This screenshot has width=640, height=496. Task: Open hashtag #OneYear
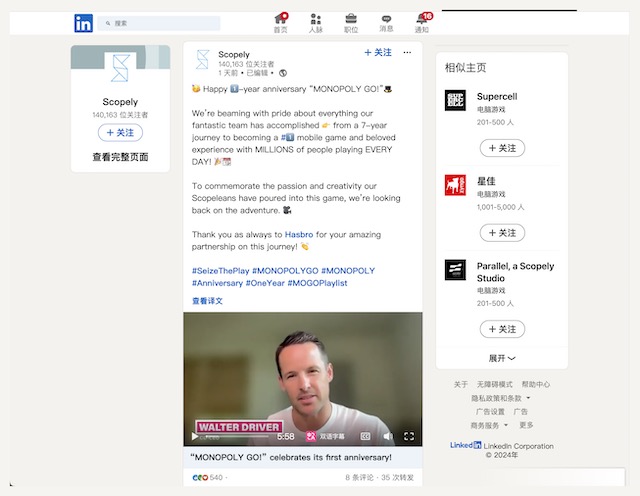click(x=265, y=283)
